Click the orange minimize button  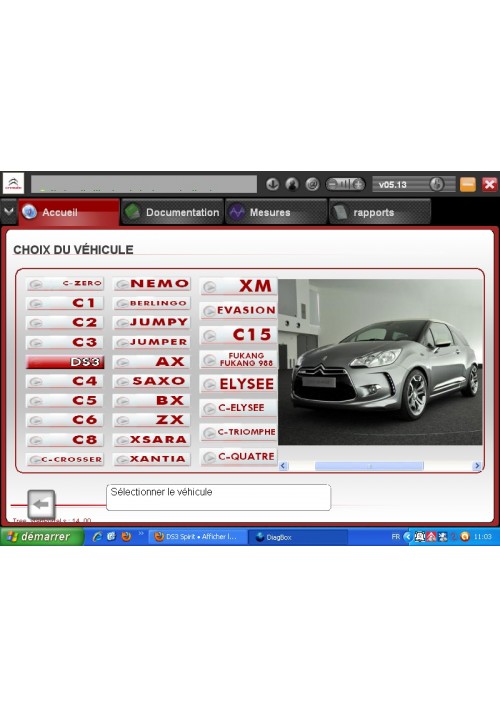tap(468, 184)
